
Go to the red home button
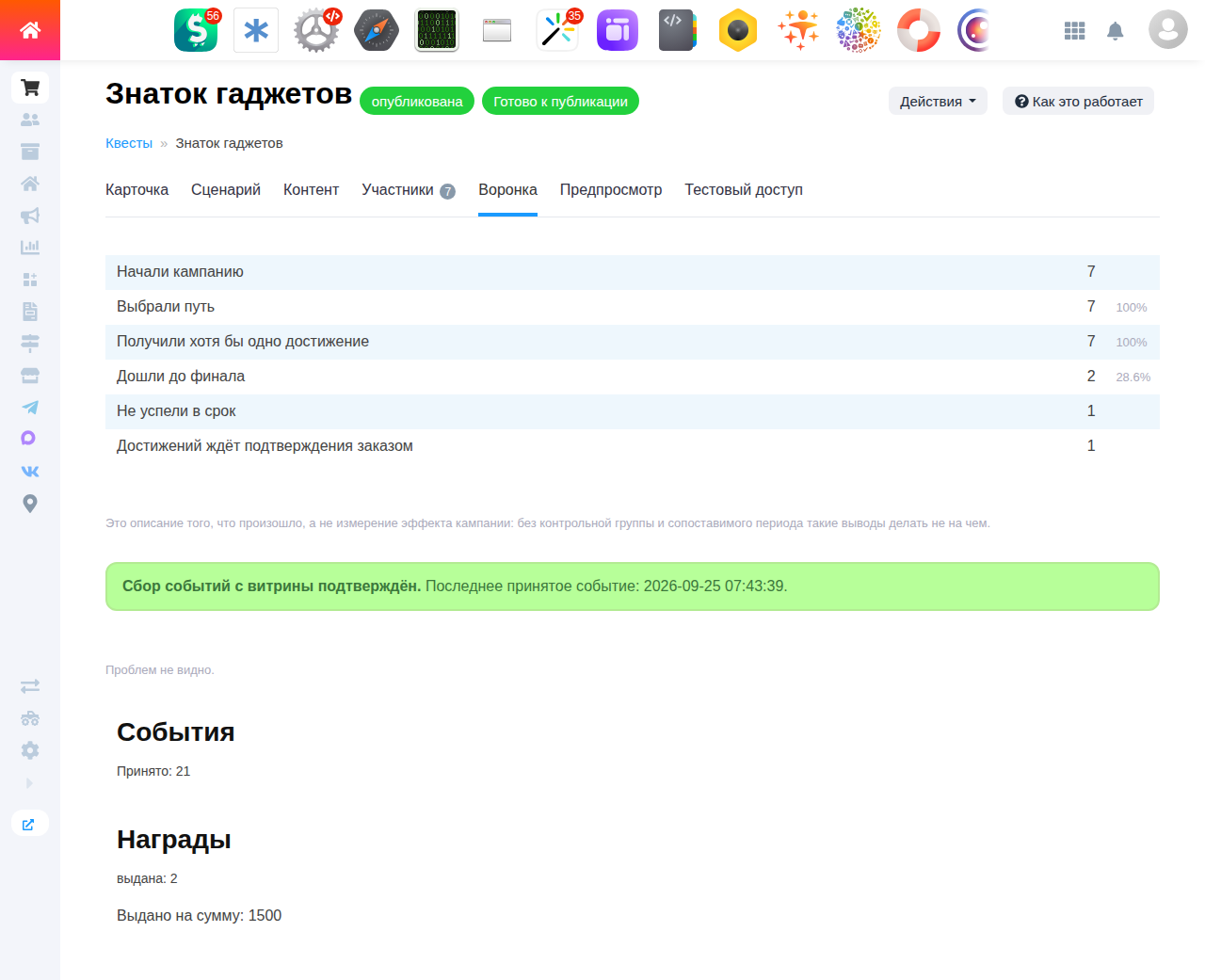click(x=30, y=30)
